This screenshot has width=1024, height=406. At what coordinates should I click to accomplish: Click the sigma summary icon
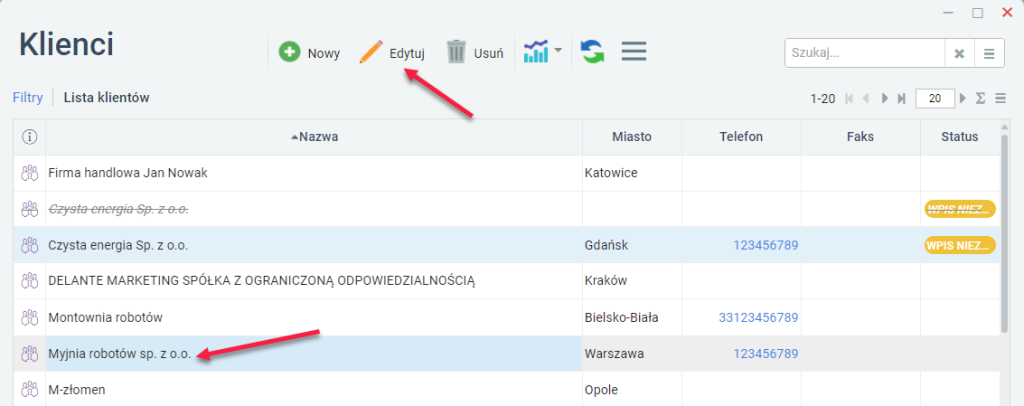pos(980,99)
